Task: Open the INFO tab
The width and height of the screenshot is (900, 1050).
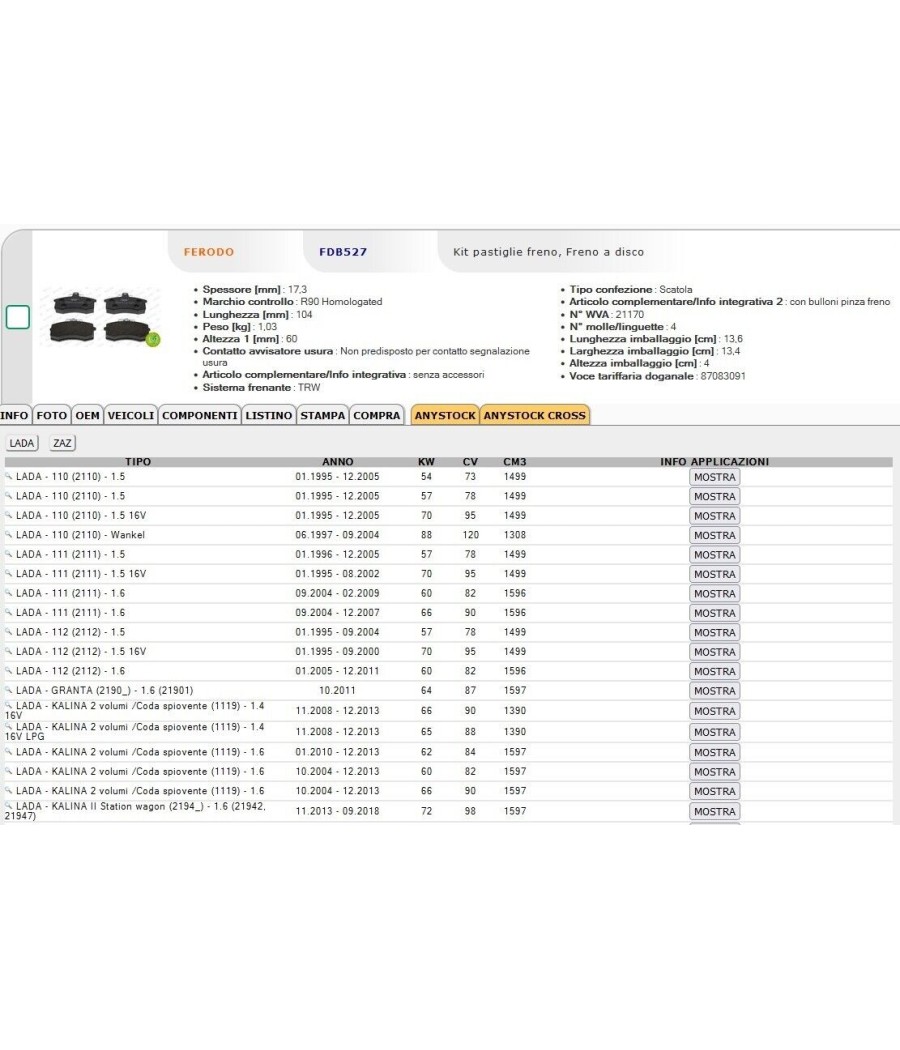Action: tap(14, 415)
